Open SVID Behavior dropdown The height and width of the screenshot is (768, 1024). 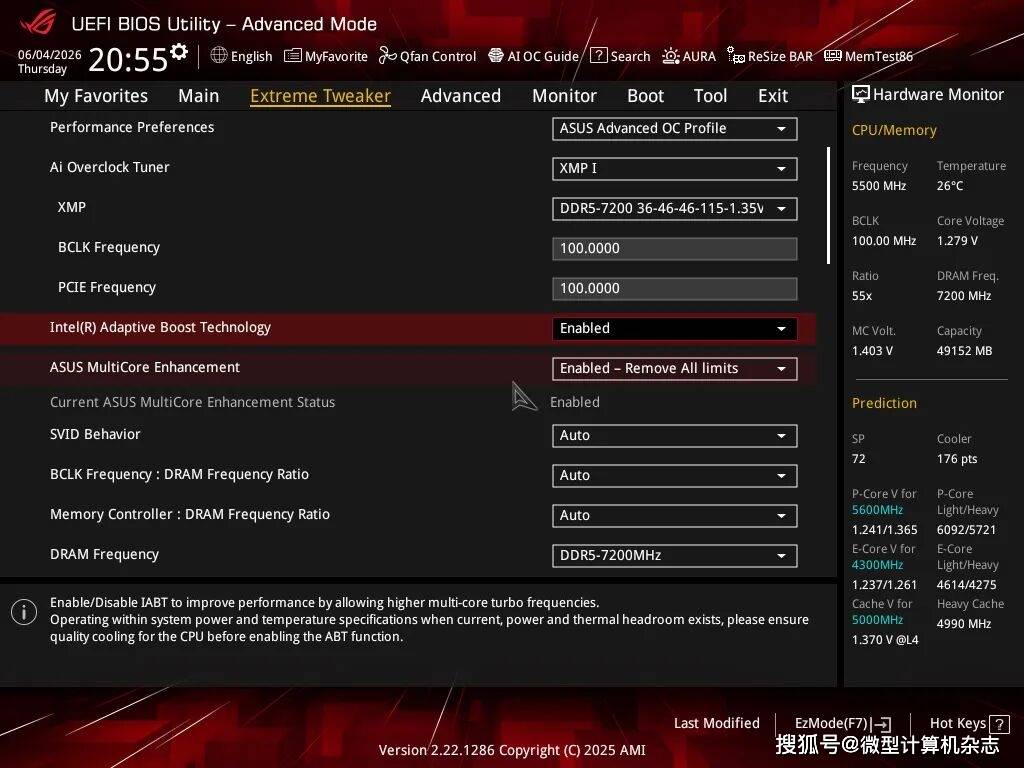[675, 436]
